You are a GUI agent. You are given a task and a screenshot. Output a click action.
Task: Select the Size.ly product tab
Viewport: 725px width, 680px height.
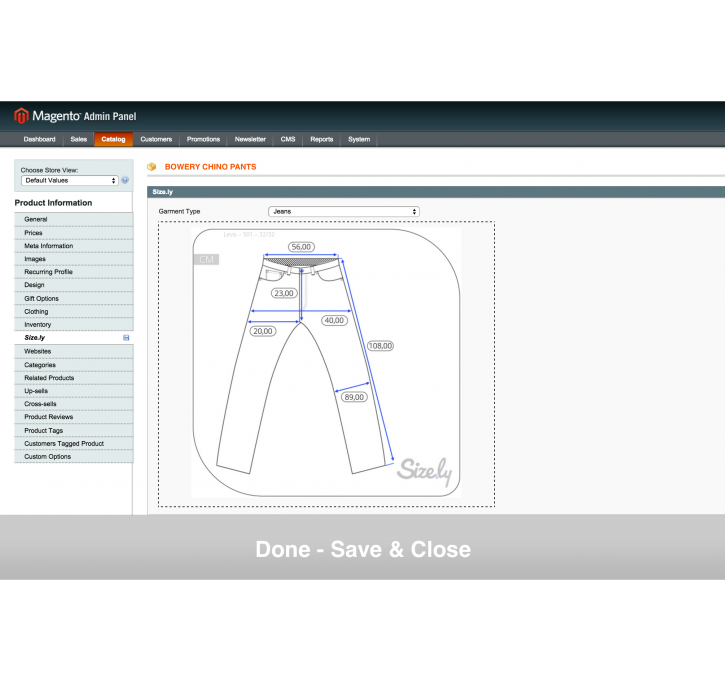tap(74, 338)
